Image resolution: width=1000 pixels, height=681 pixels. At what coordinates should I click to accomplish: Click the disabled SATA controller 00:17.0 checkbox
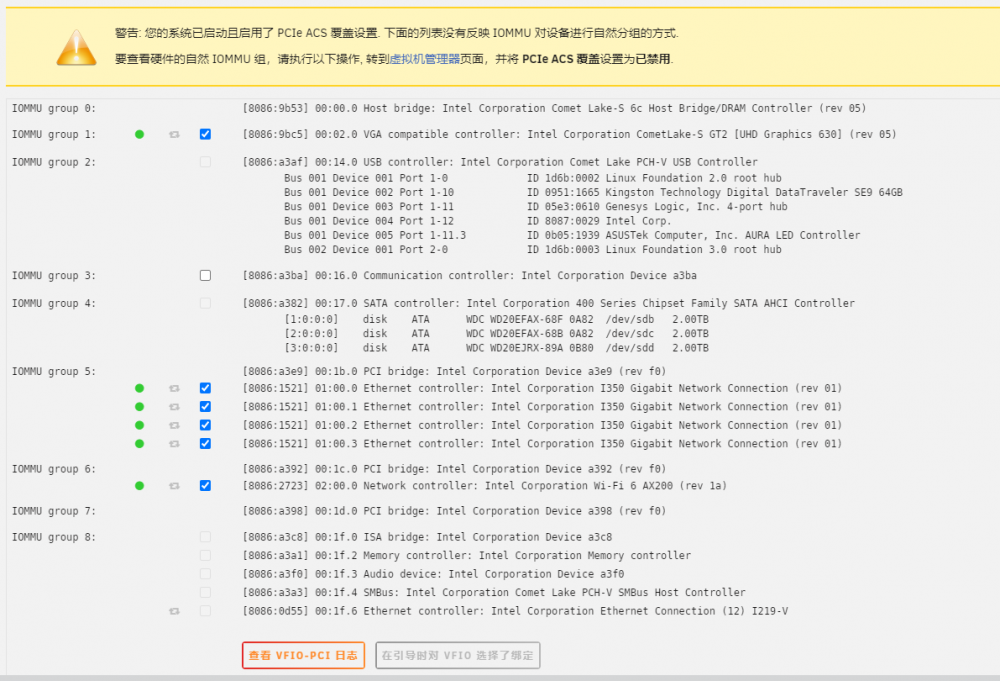pos(205,303)
